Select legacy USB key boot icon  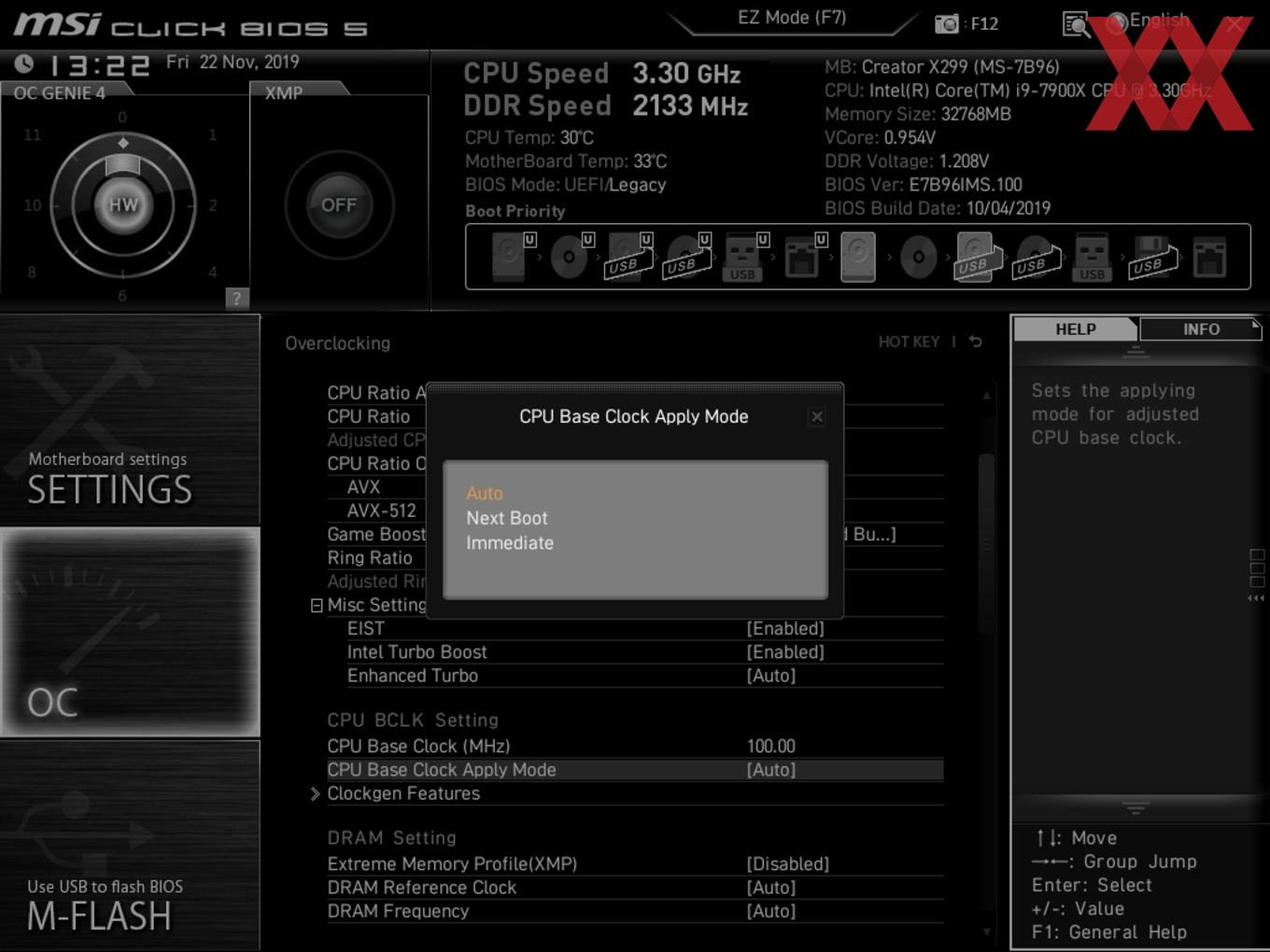coord(1092,257)
